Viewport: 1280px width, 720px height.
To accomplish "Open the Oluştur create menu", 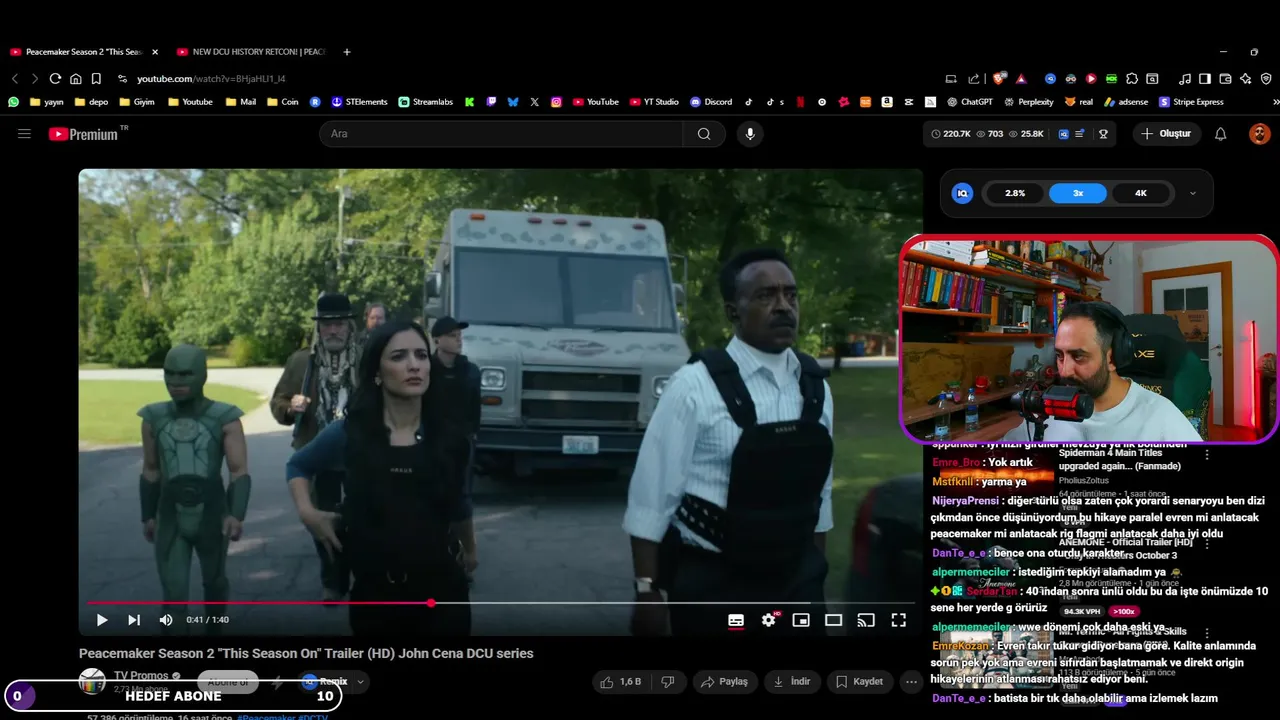I will [x=1167, y=134].
